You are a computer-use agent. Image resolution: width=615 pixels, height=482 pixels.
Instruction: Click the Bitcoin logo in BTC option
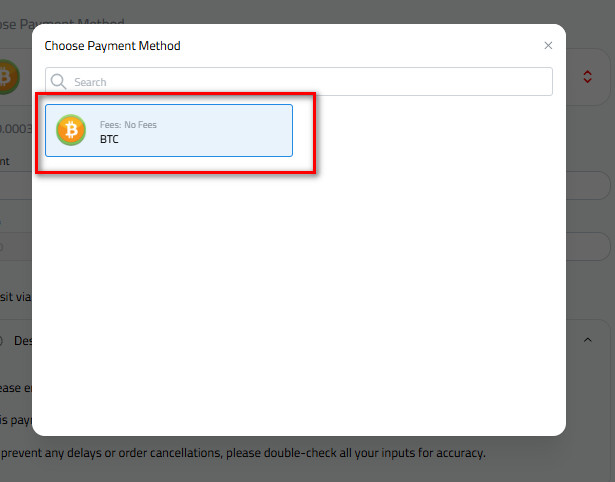[x=71, y=130]
